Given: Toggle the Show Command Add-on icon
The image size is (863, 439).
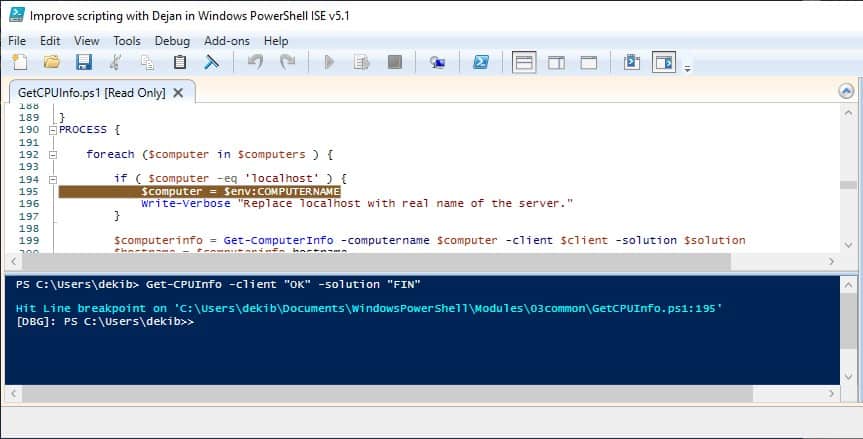Looking at the screenshot, I should pyautogui.click(x=664, y=62).
